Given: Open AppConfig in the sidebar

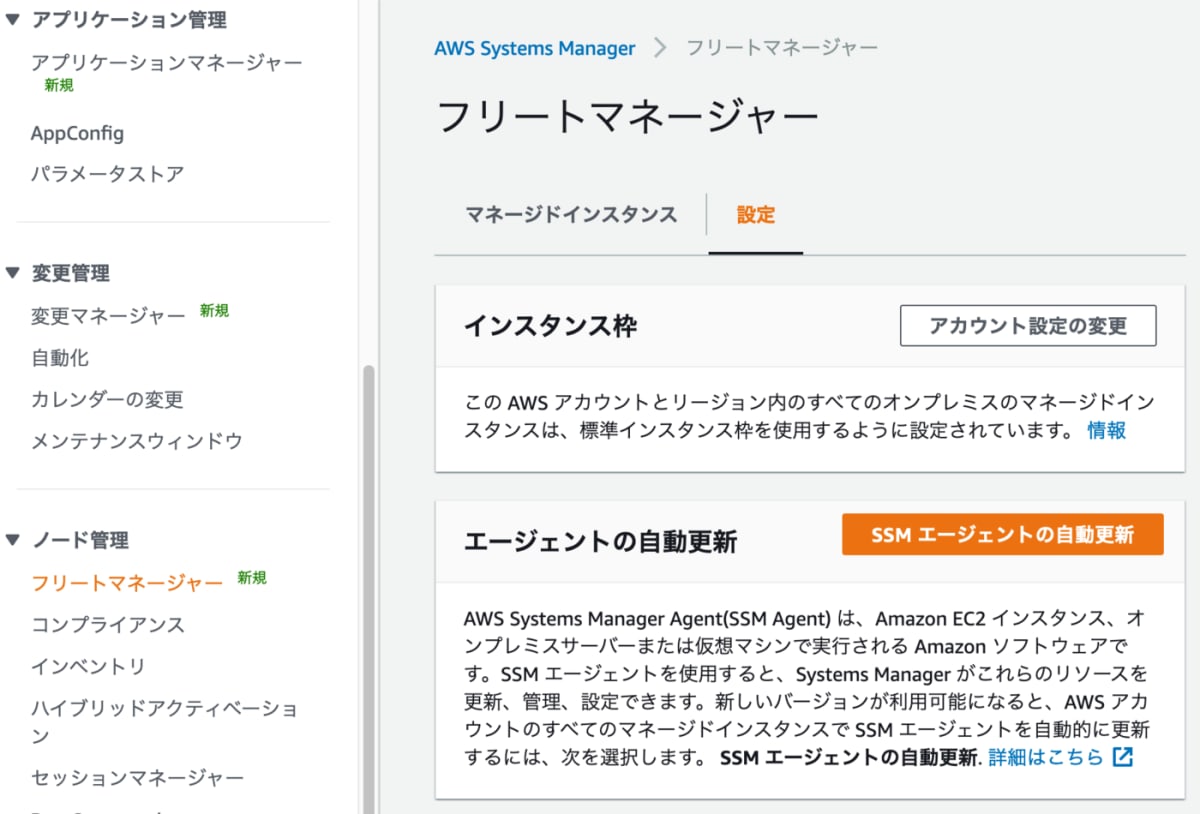Looking at the screenshot, I should (77, 133).
